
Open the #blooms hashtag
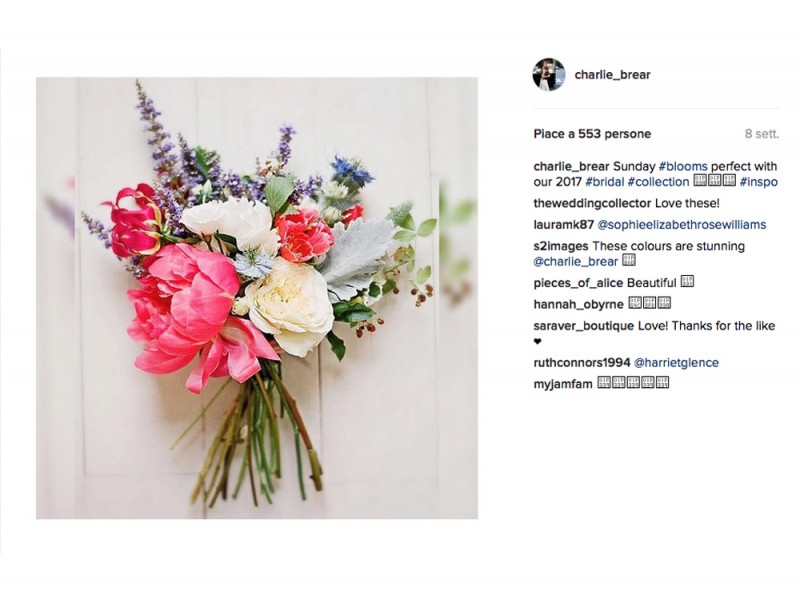(683, 166)
